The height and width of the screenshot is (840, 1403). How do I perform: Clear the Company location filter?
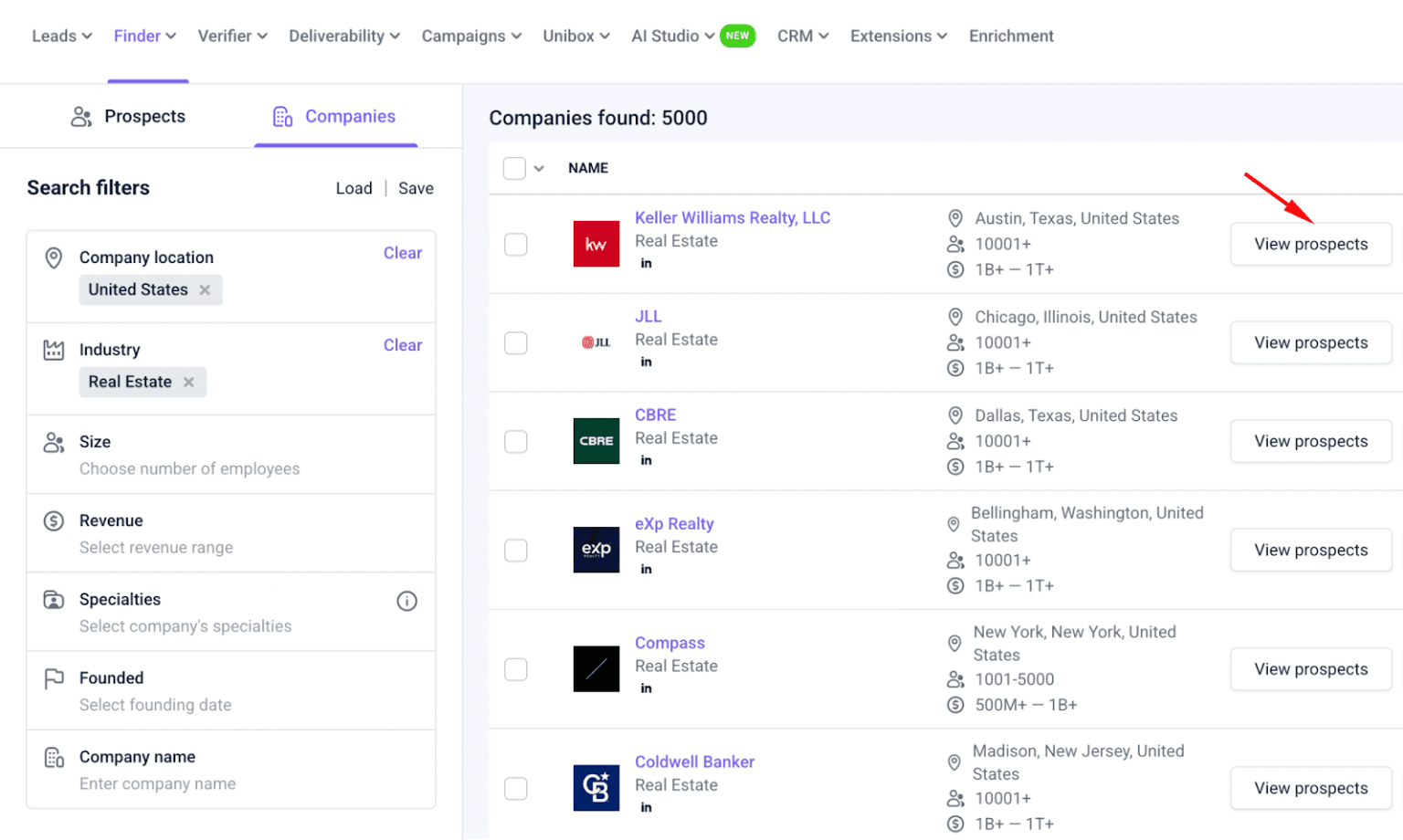pos(403,254)
